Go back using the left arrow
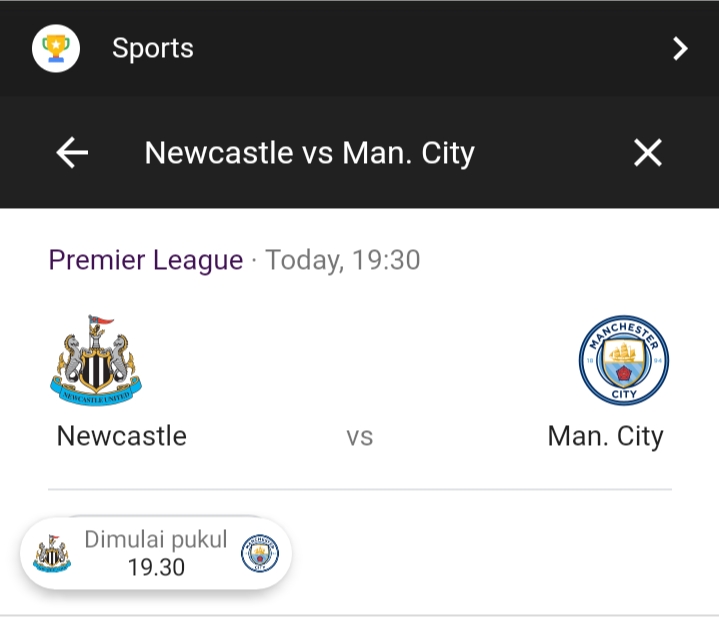Viewport: 719px width, 620px height. pos(72,153)
